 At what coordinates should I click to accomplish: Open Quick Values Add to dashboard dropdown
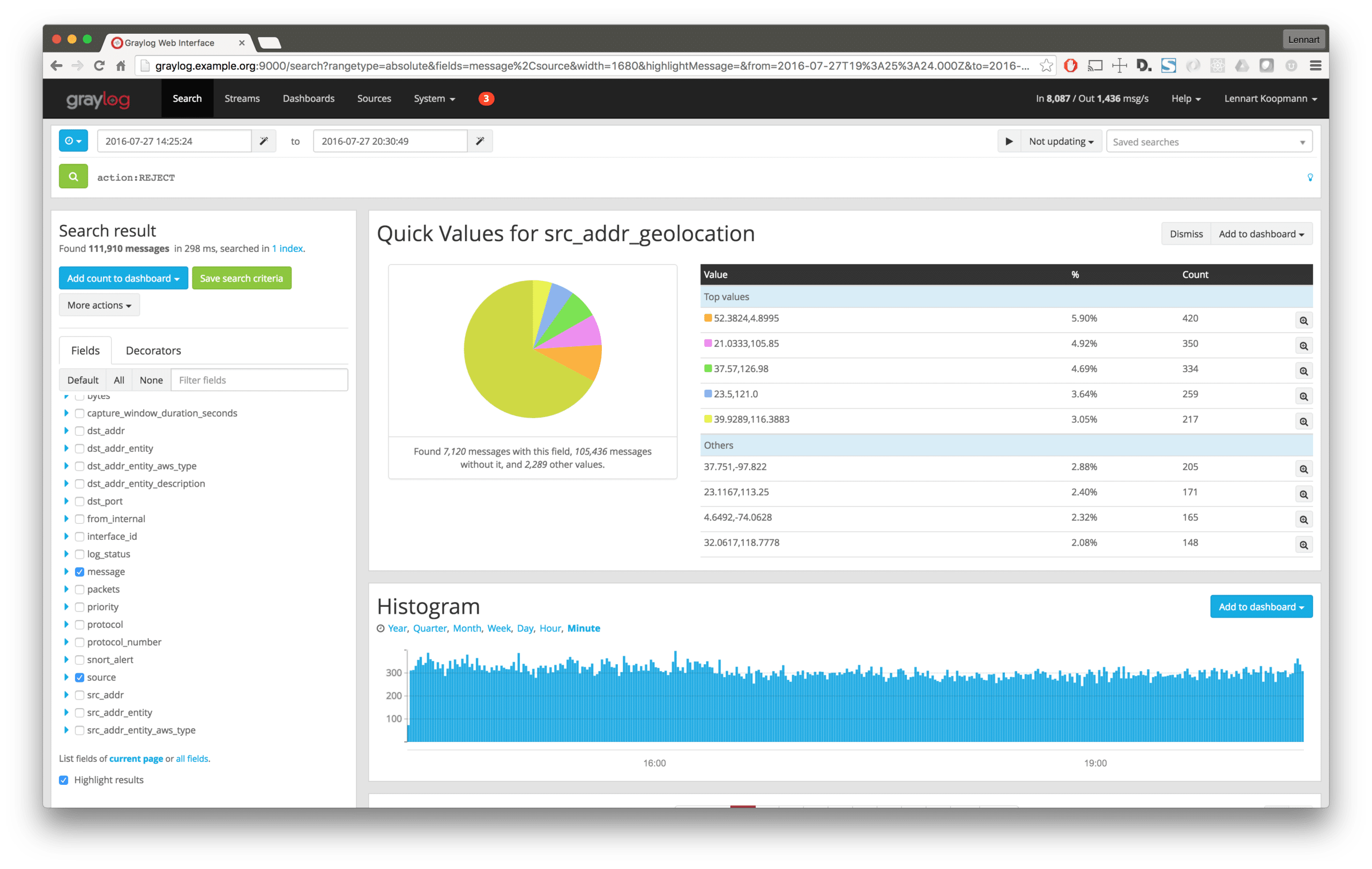(x=1261, y=234)
